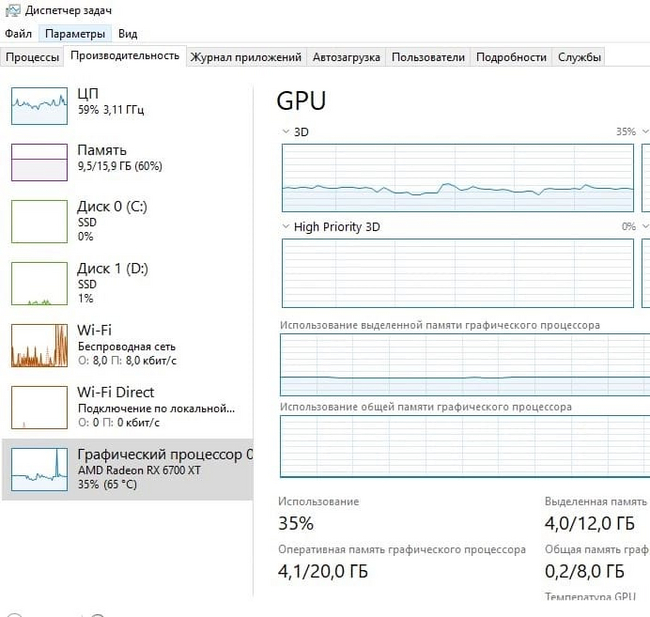Image resolution: width=650 pixels, height=617 pixels.
Task: Select the Wi-Fi Direct graph thumbnail
Action: (39, 407)
